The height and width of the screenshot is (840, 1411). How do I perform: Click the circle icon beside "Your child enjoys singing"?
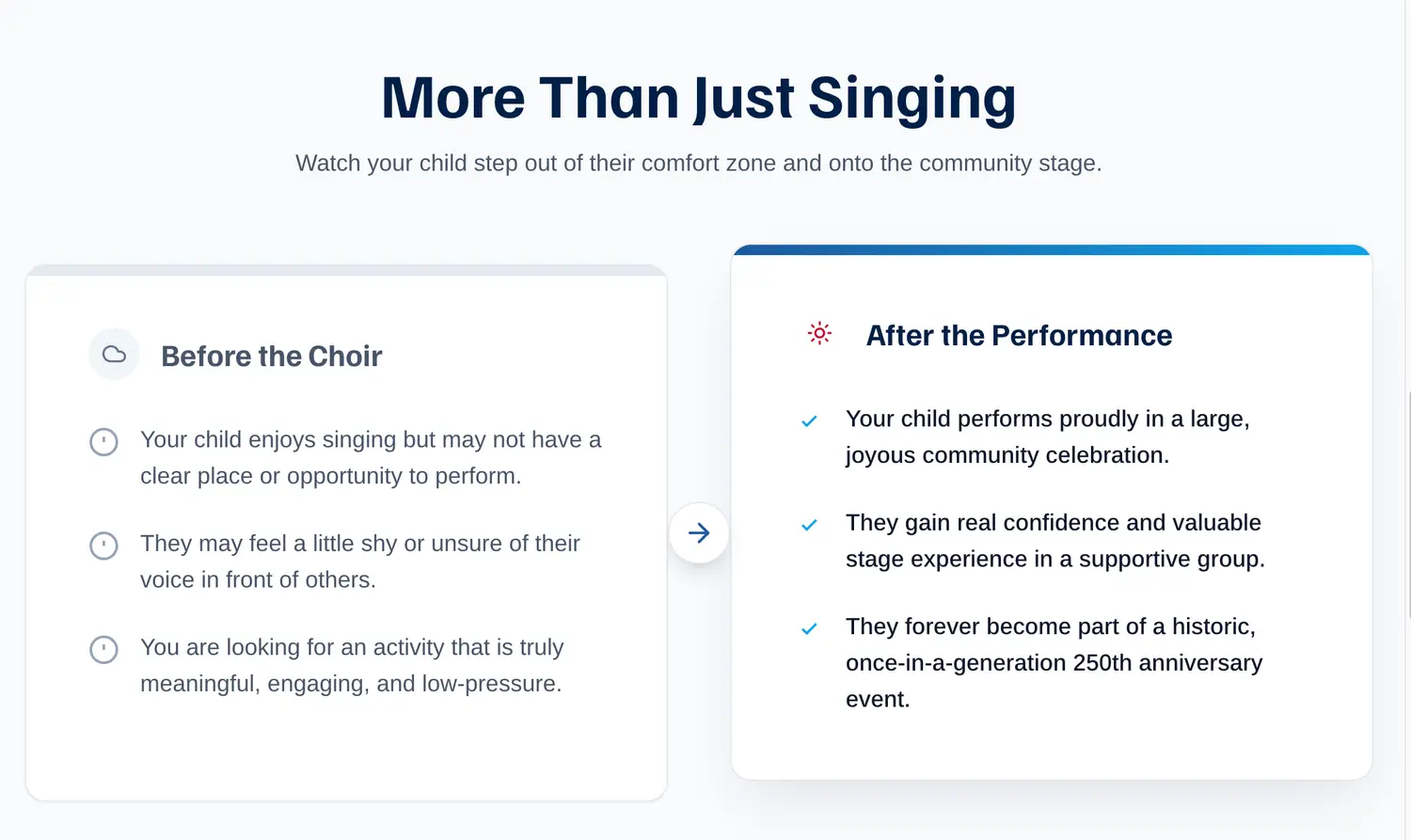click(x=103, y=441)
